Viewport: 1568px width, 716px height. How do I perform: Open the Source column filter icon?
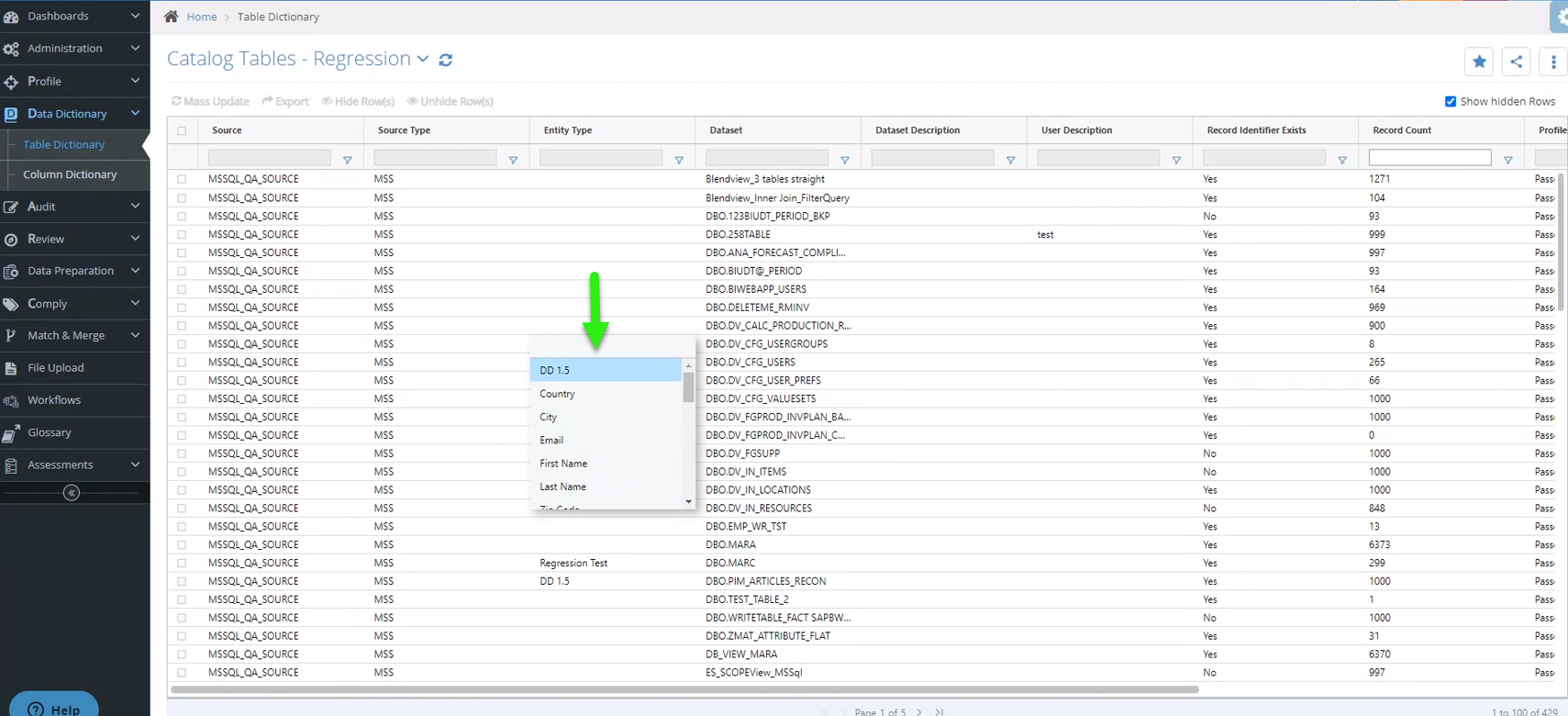point(348,160)
